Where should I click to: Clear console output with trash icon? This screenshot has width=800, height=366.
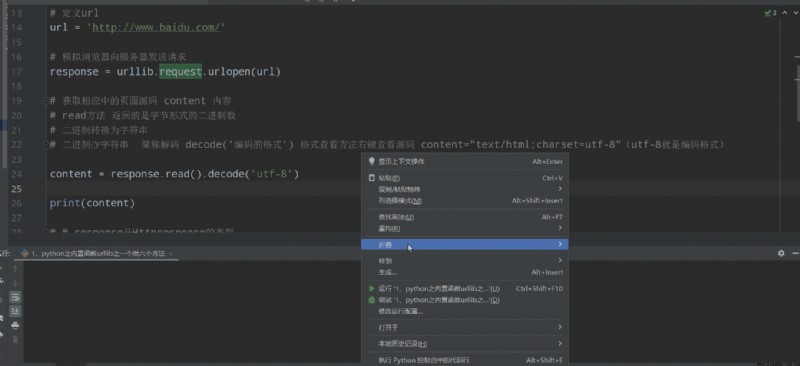[x=15, y=339]
